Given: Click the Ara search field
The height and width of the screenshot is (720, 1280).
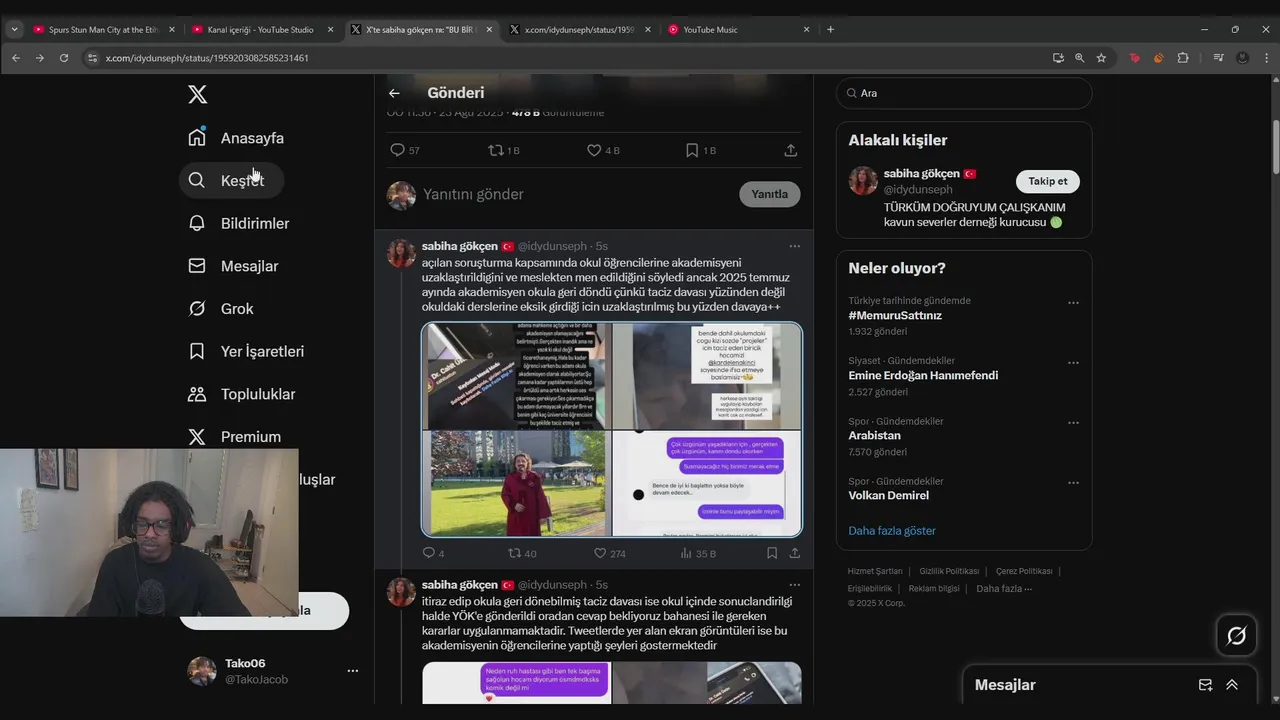Looking at the screenshot, I should [x=964, y=93].
